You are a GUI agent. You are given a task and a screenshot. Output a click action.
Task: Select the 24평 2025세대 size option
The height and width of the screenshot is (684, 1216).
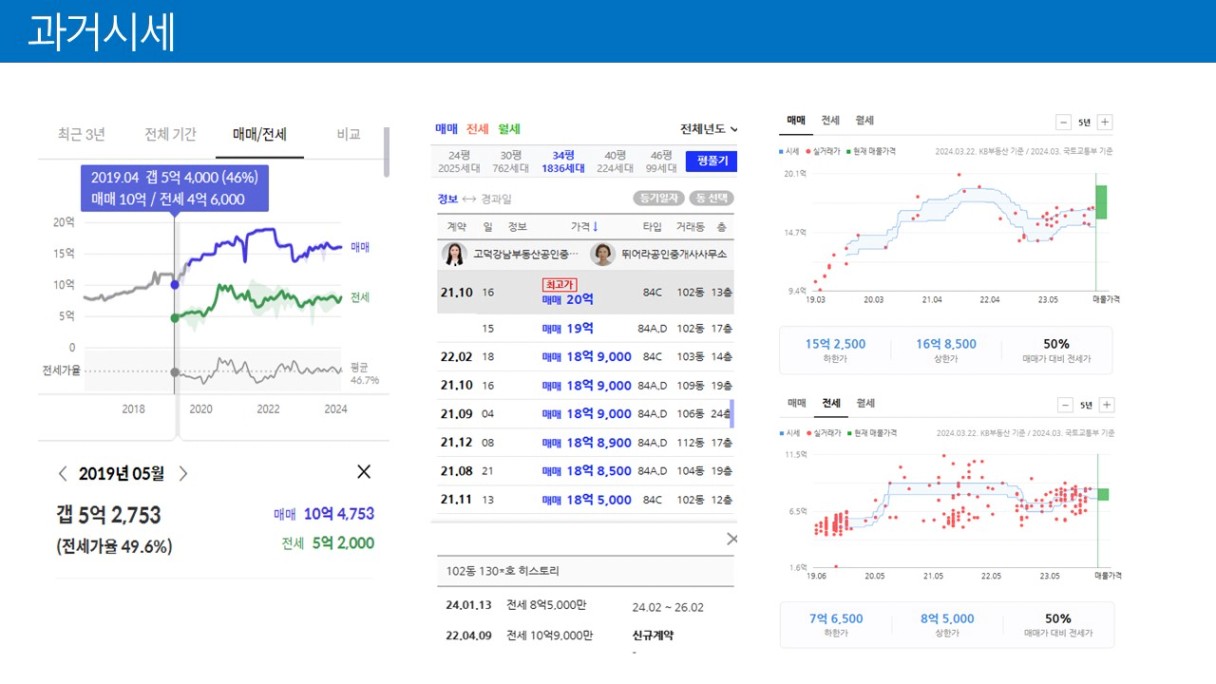point(459,161)
